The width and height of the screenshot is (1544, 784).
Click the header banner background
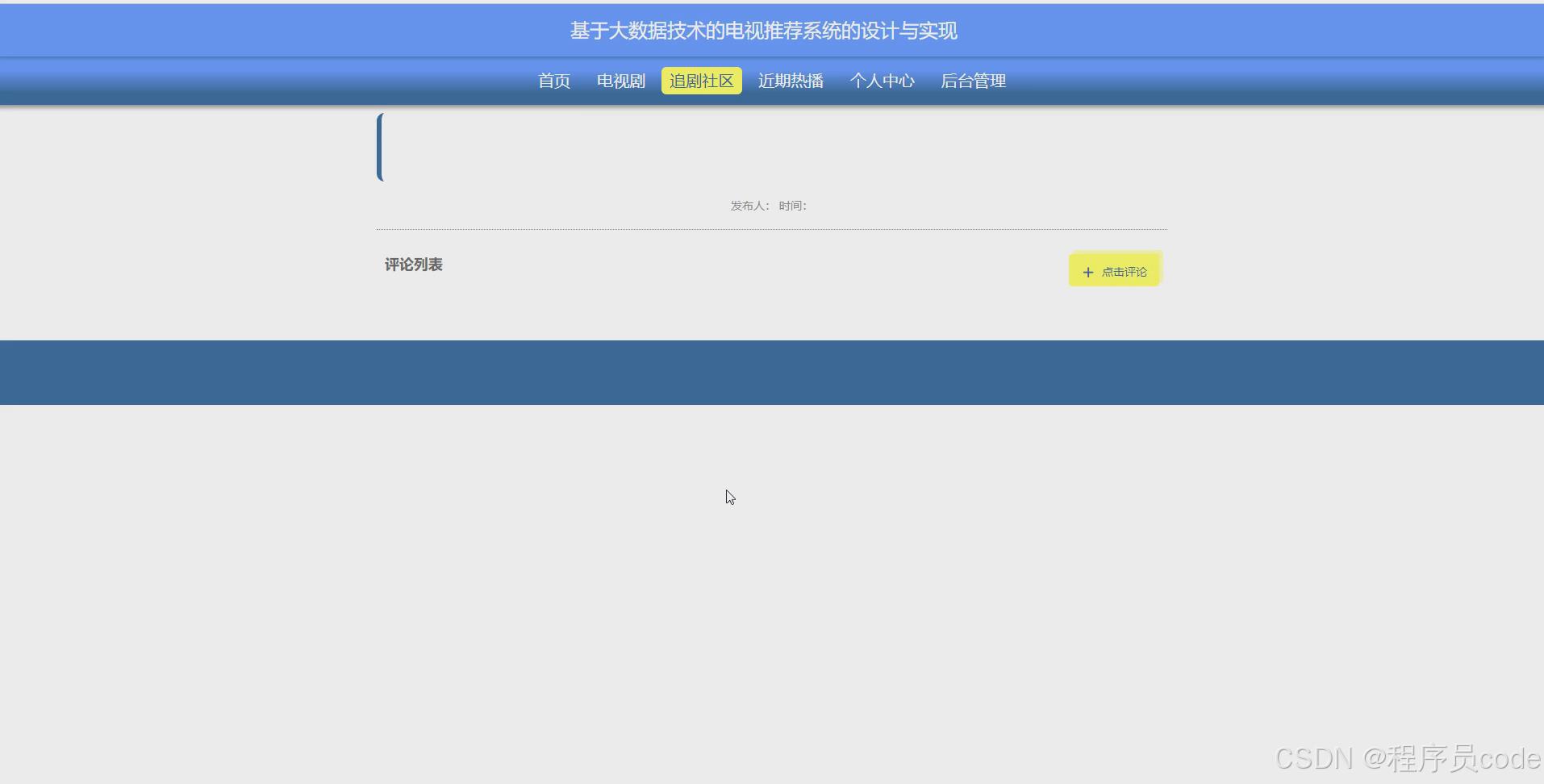[242, 30]
